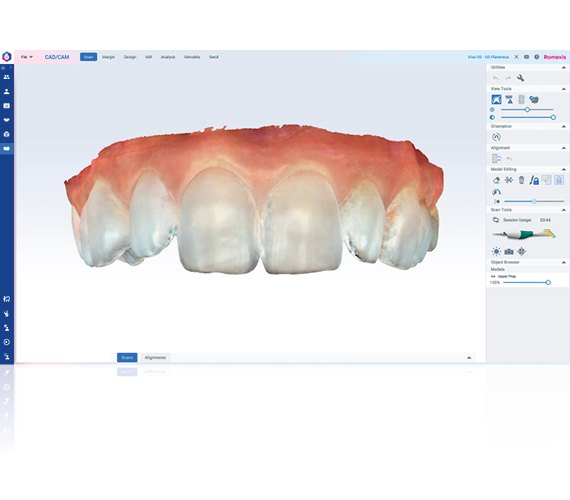The height and width of the screenshot is (500, 570).
Task: Open the imaging card sidebar icon
Action: coord(7,105)
